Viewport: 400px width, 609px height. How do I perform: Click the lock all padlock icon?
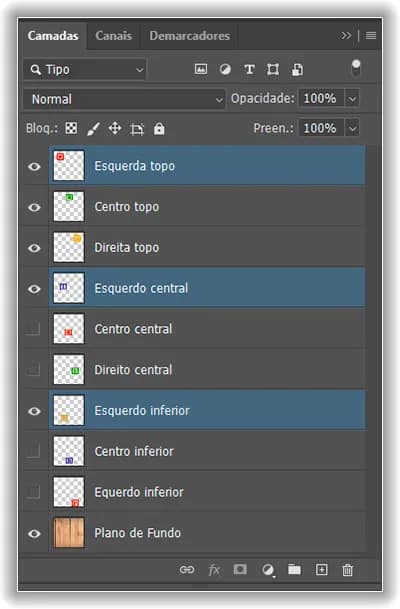click(159, 129)
